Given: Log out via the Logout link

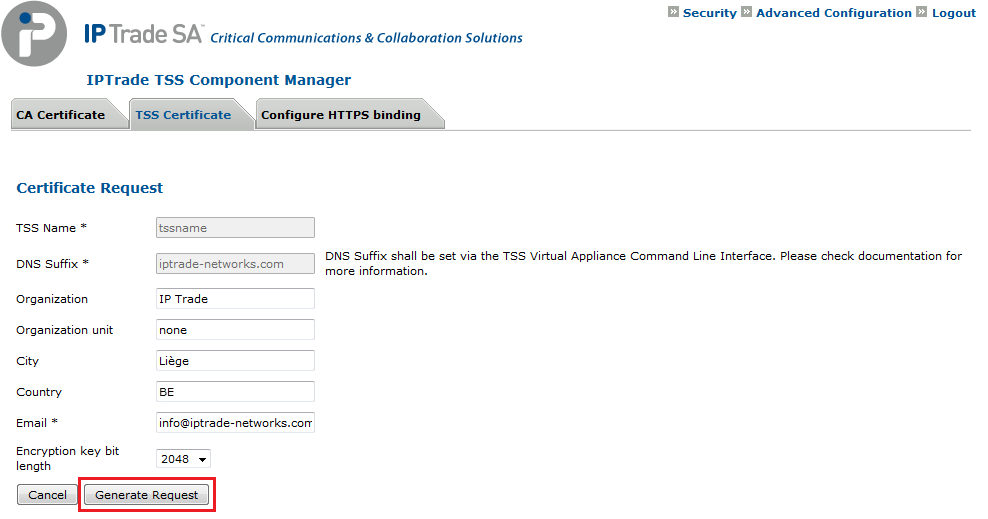Looking at the screenshot, I should (953, 13).
